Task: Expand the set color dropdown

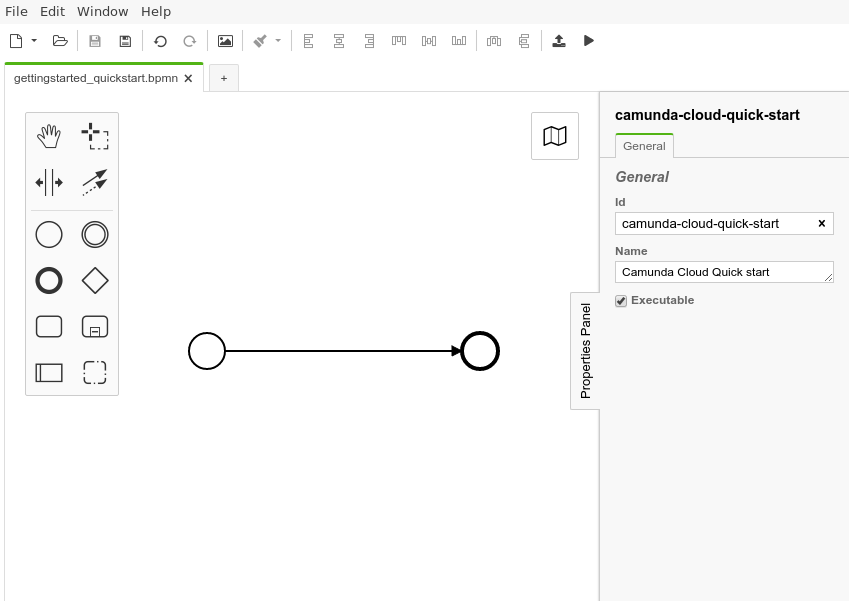Action: [278, 41]
